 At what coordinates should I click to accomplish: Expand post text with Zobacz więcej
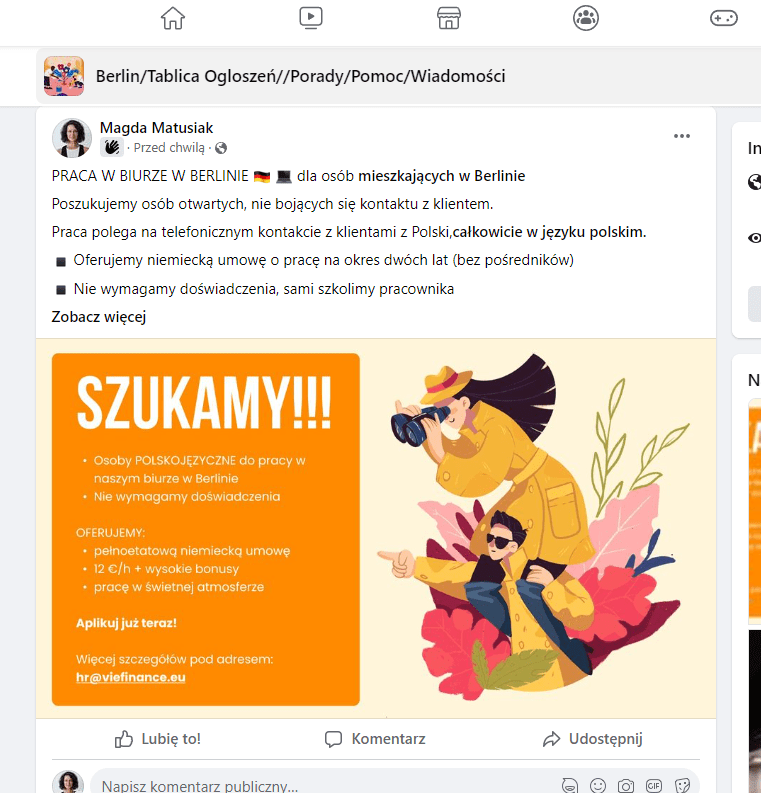click(99, 317)
